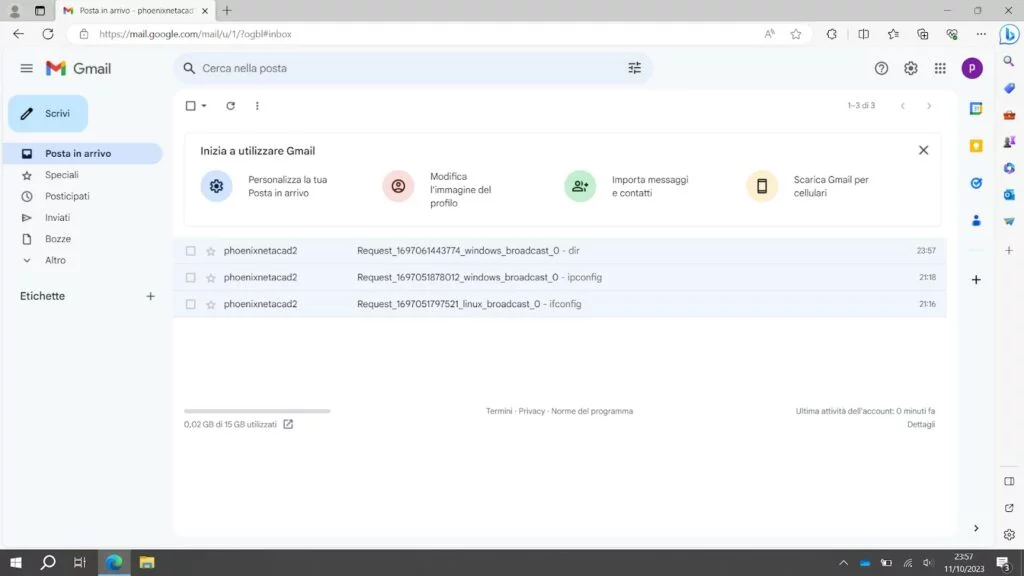
Task: Expand the Altro section in the sidebar
Action: pos(55,260)
